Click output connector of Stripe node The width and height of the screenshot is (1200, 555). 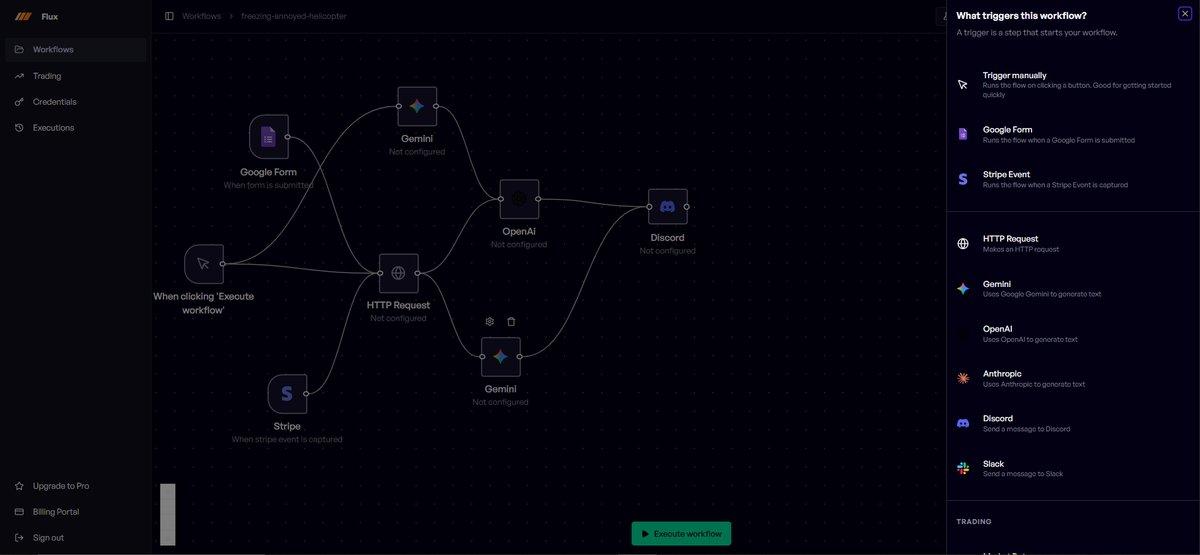click(x=306, y=394)
